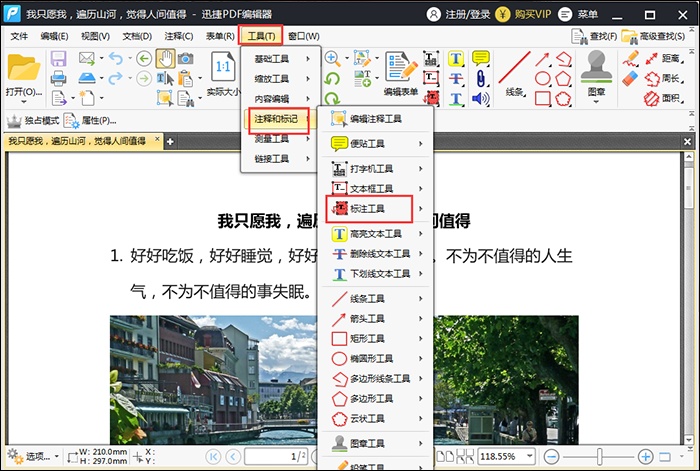Open dropdown arrow beside Undo icon
Image resolution: width=700 pixels, height=471 pixels.
(x=130, y=58)
